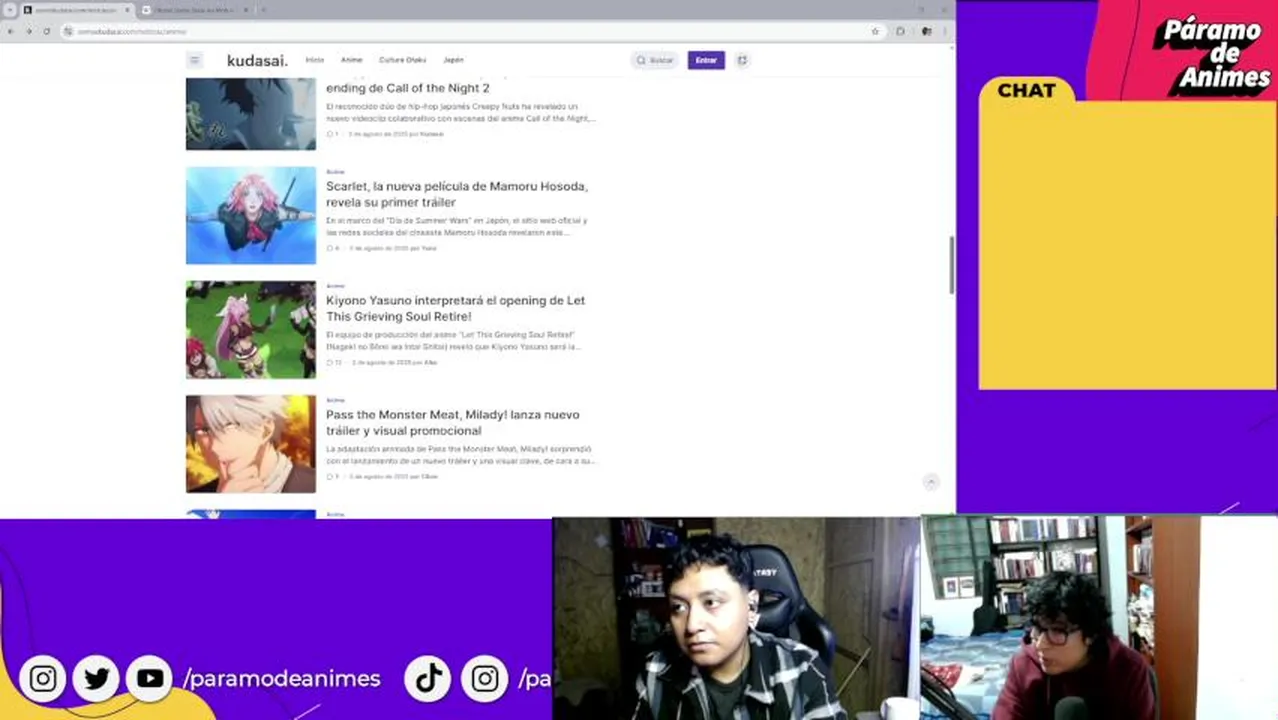1278x720 pixels.
Task: Click the Buscar search field
Action: [x=655, y=60]
